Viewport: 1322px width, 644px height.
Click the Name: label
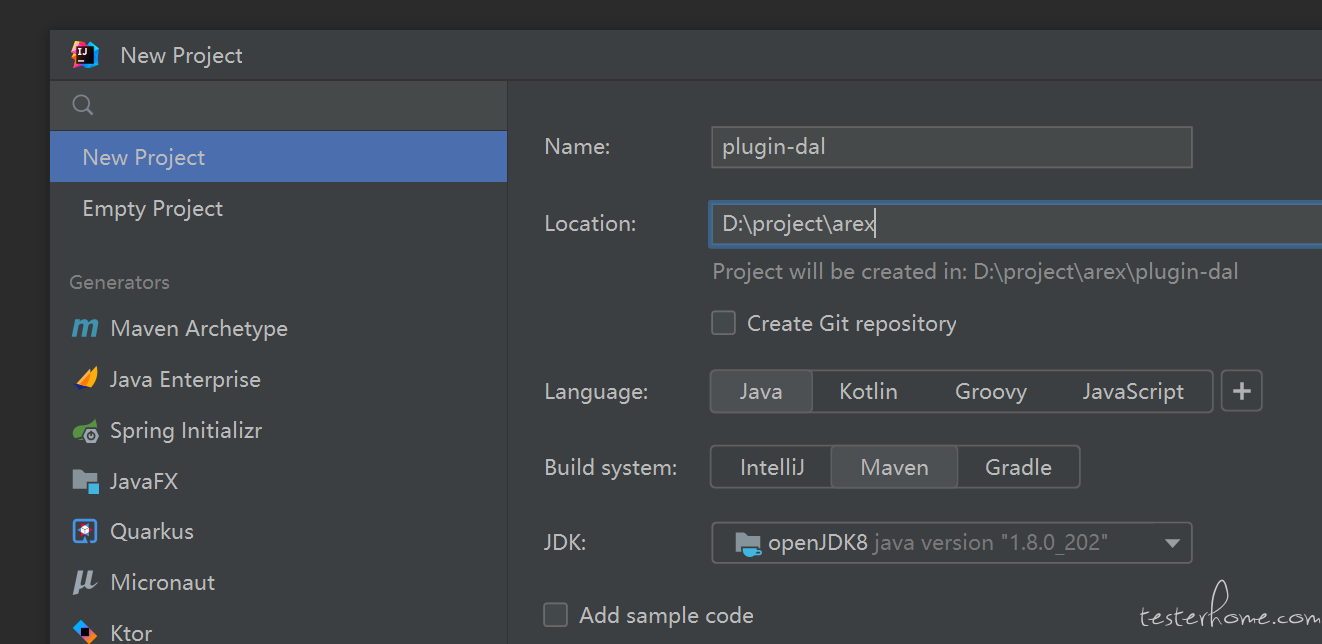click(577, 147)
